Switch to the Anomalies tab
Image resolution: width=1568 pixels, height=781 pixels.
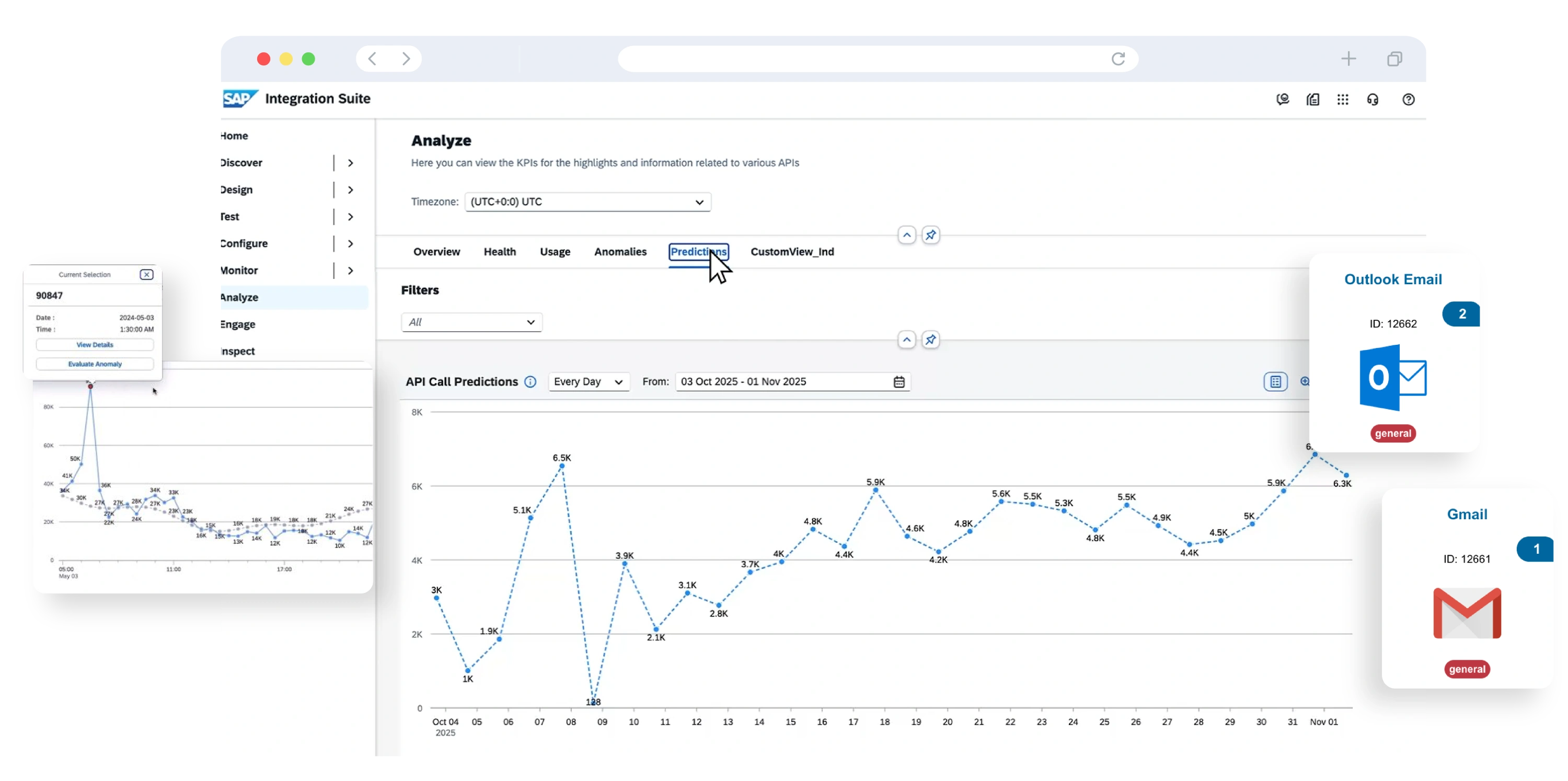pos(620,251)
